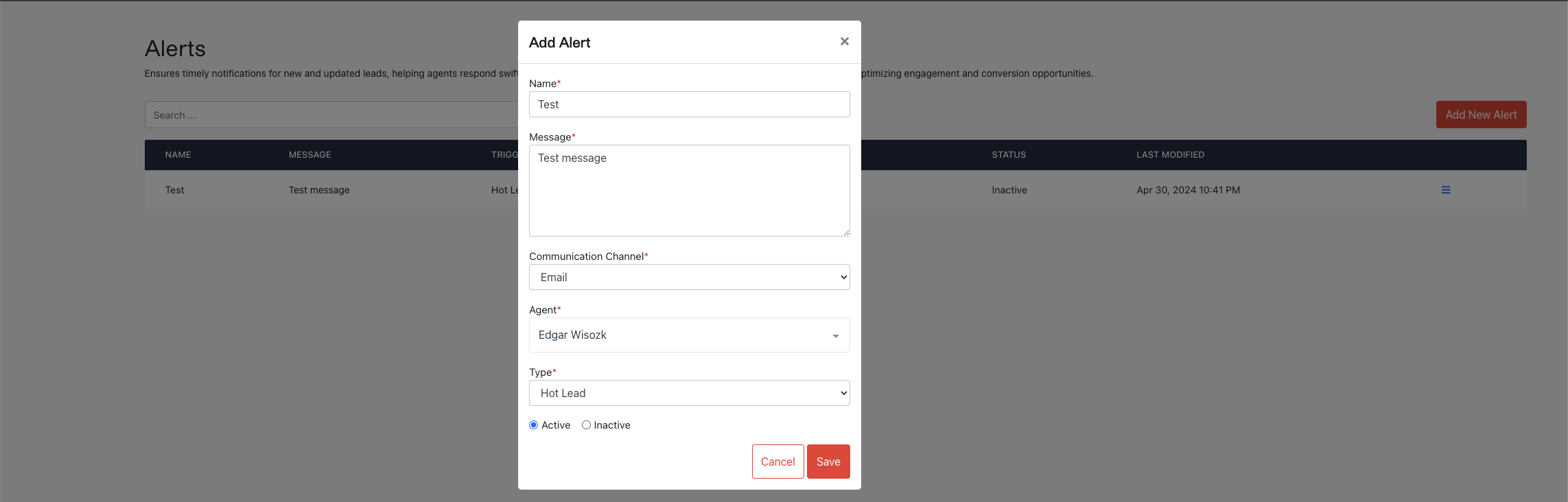Click the NAME column header

pyautogui.click(x=178, y=154)
